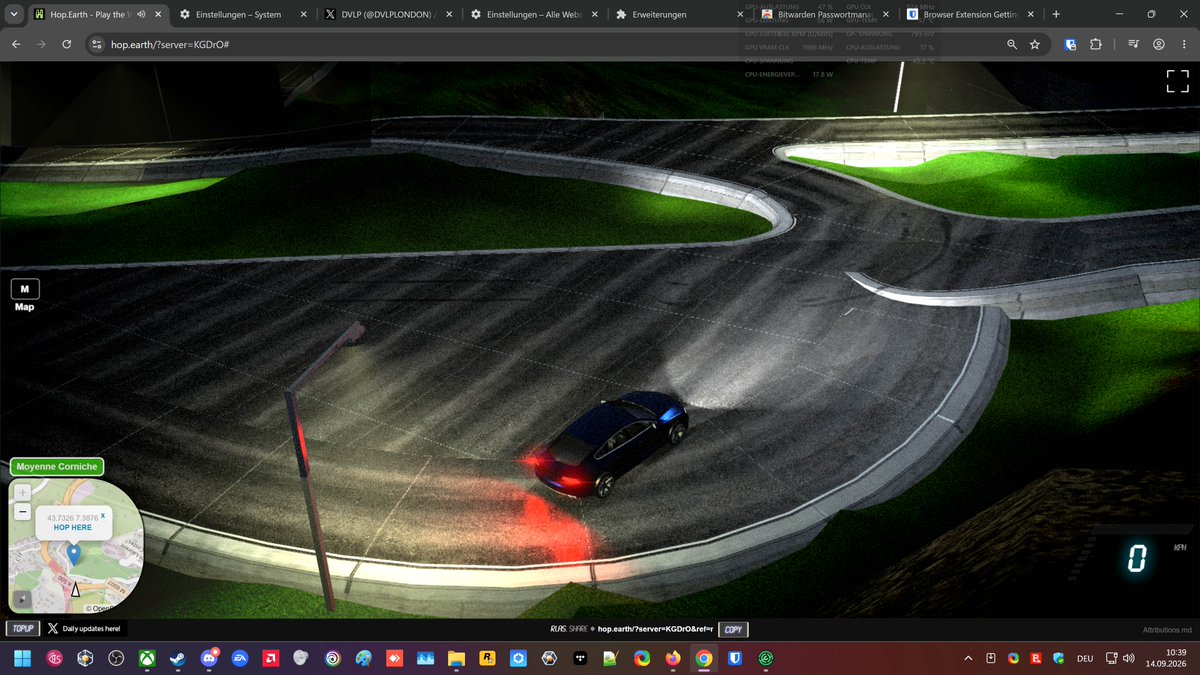This screenshot has width=1200, height=675.
Task: Open the Bitwarden extension icon in toolbar
Action: point(1071,45)
